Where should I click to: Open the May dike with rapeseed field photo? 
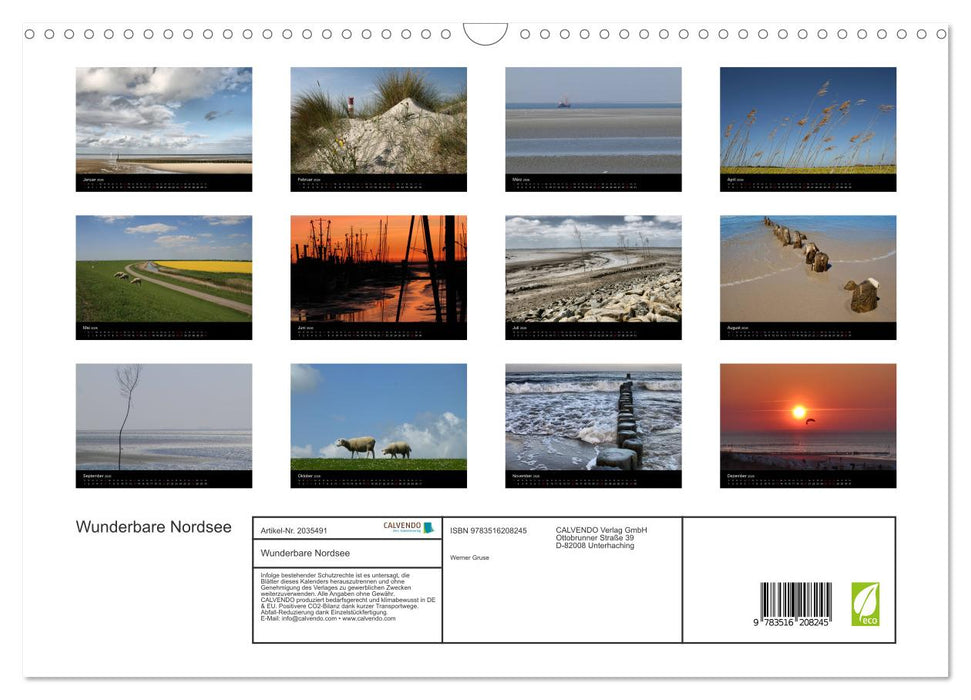164,269
